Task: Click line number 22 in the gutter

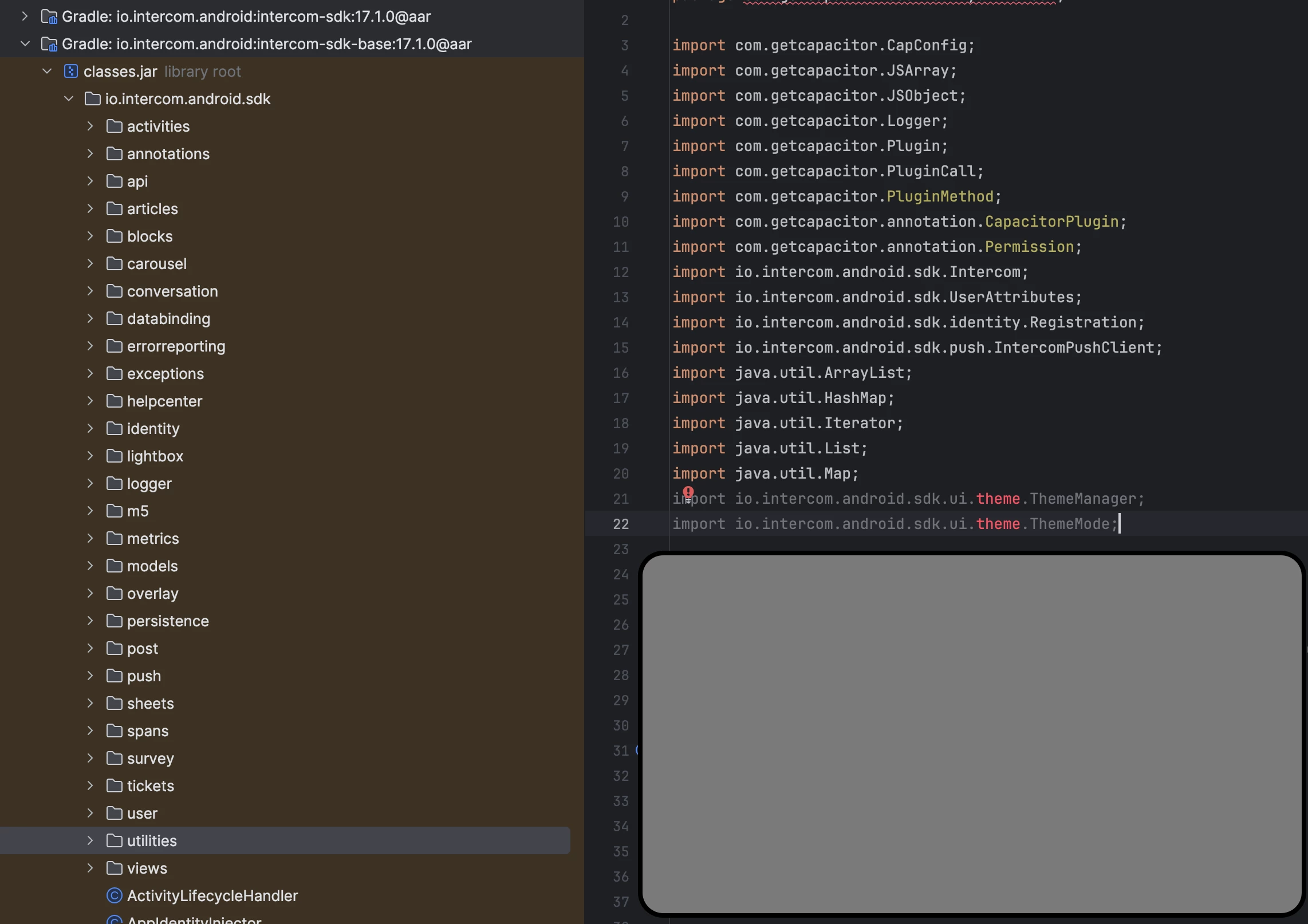Action: (621, 524)
